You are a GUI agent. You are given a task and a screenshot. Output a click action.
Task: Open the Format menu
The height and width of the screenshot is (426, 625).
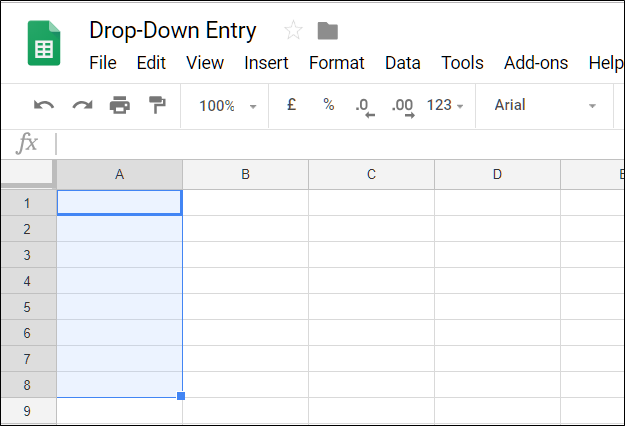click(x=336, y=63)
